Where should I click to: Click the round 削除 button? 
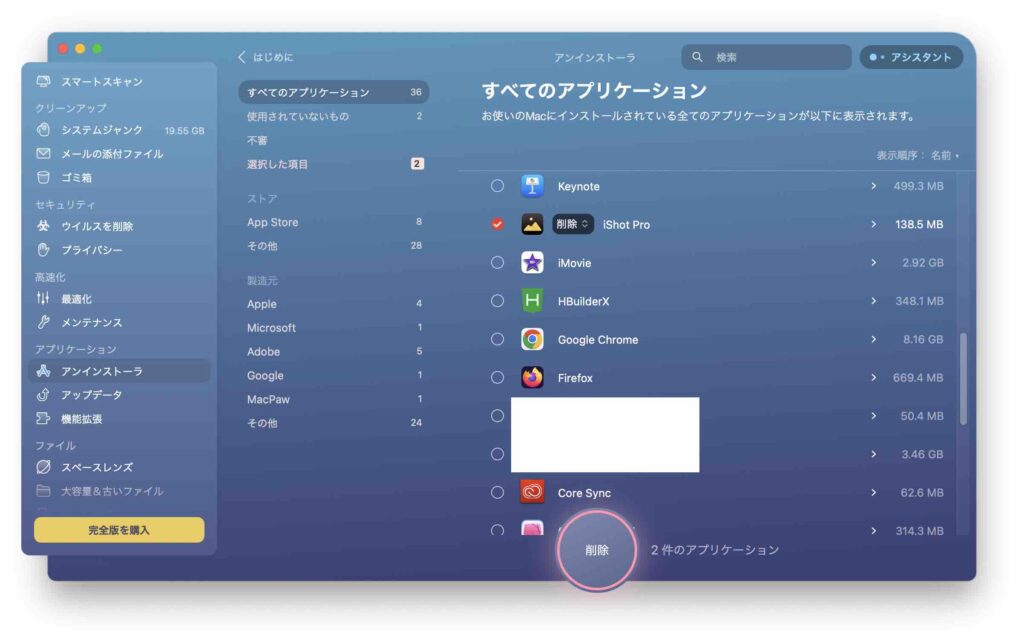click(x=597, y=550)
